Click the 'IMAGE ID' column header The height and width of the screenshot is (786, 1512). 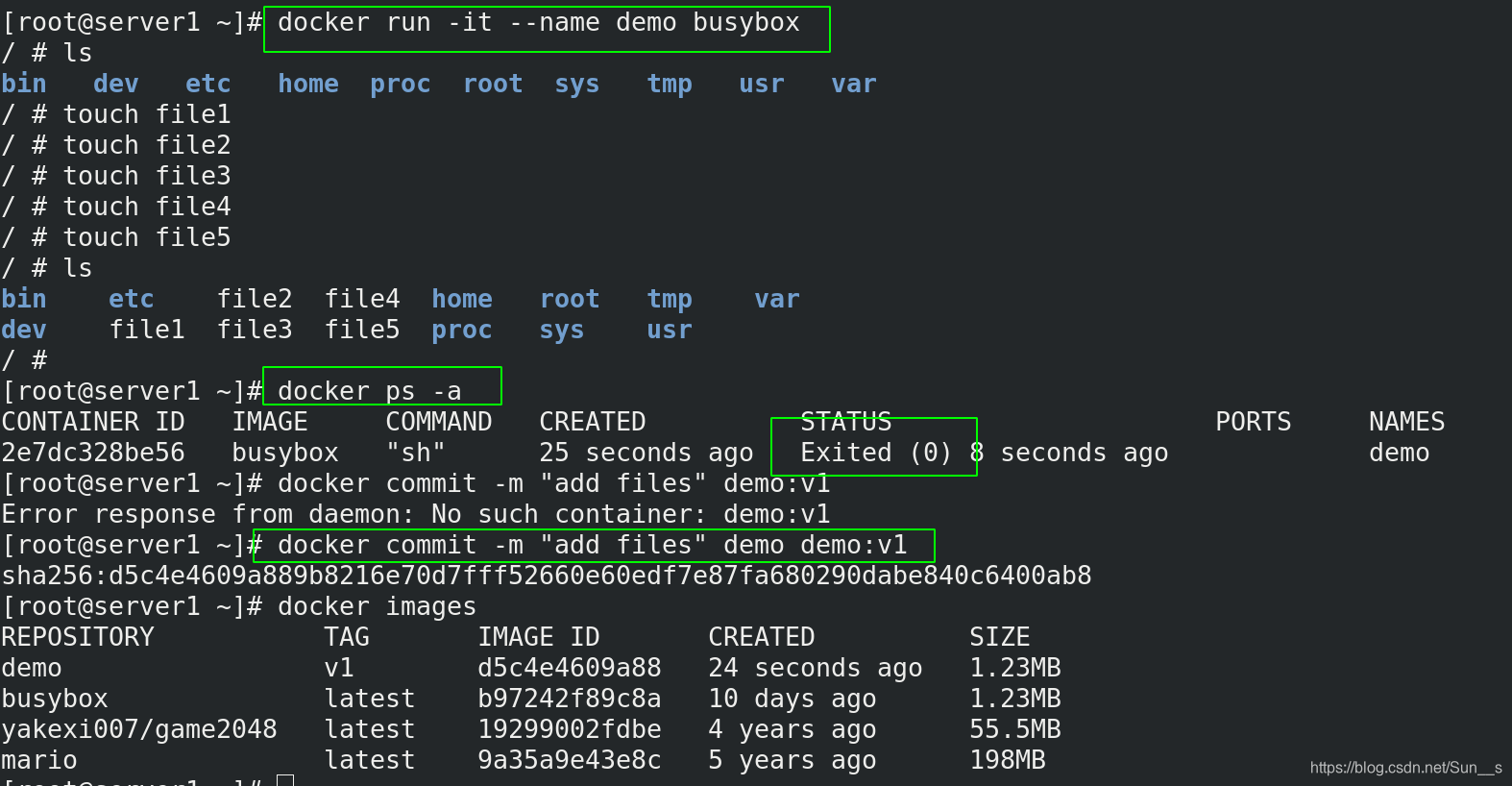539,637
